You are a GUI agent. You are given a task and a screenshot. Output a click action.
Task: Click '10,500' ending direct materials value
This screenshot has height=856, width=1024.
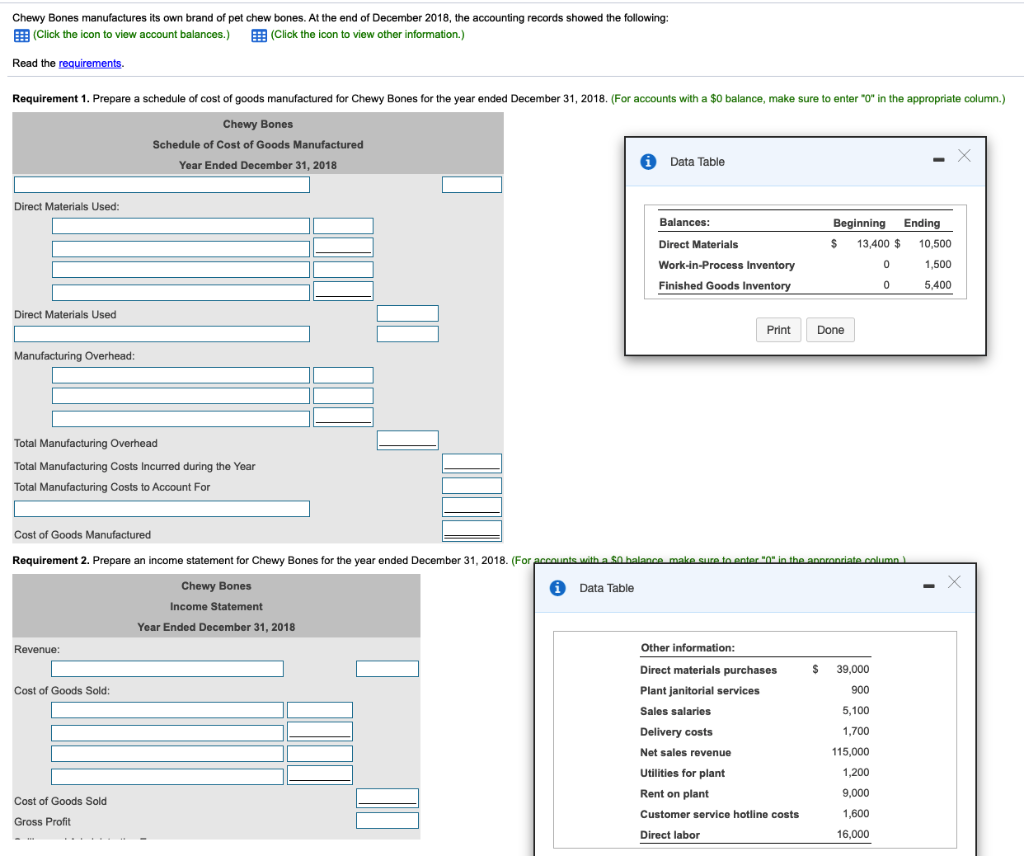coord(935,244)
